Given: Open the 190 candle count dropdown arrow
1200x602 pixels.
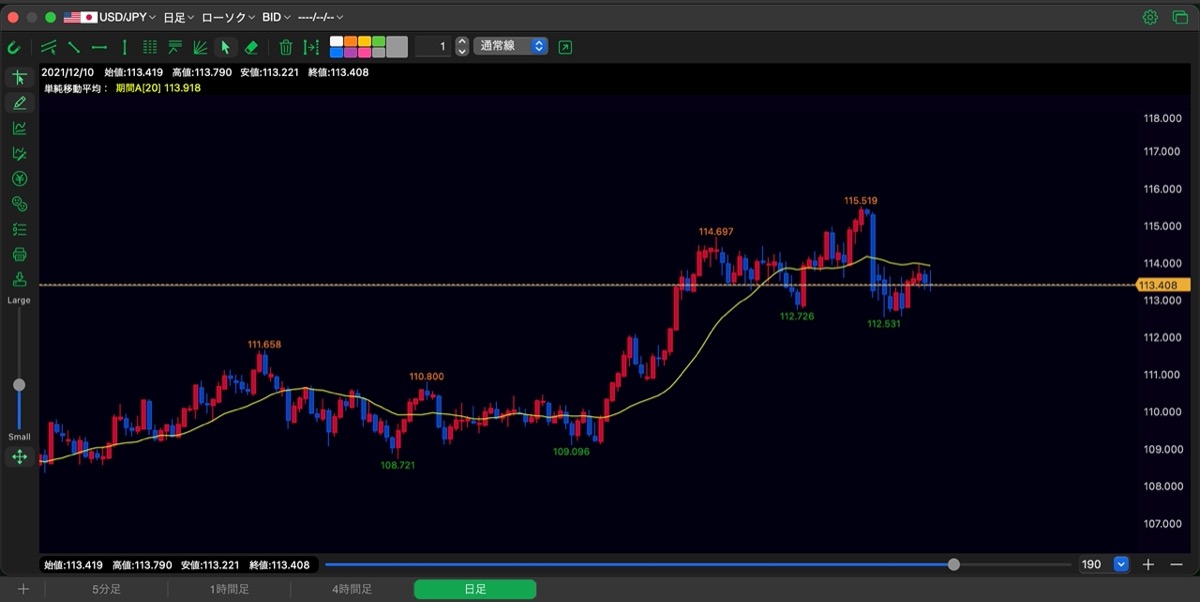Looking at the screenshot, I should [x=1121, y=565].
